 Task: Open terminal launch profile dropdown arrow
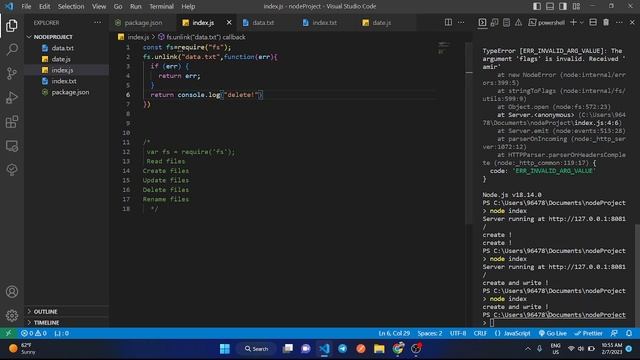(x=582, y=22)
